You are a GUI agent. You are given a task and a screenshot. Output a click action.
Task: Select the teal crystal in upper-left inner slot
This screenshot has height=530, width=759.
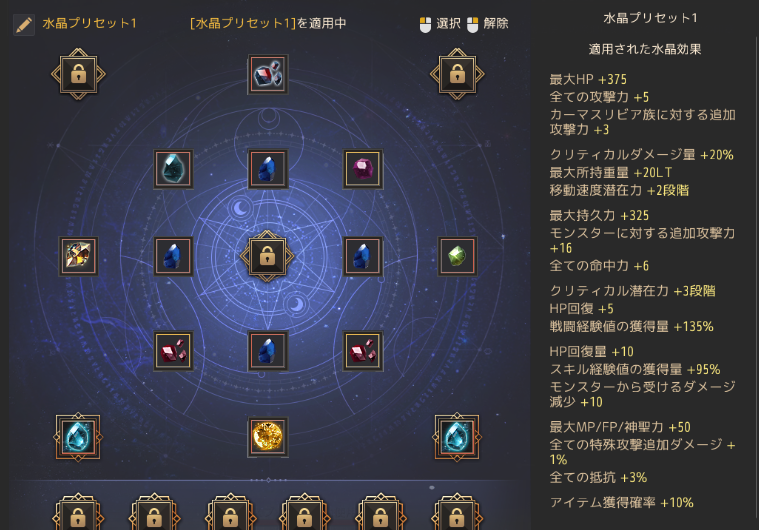tap(173, 169)
